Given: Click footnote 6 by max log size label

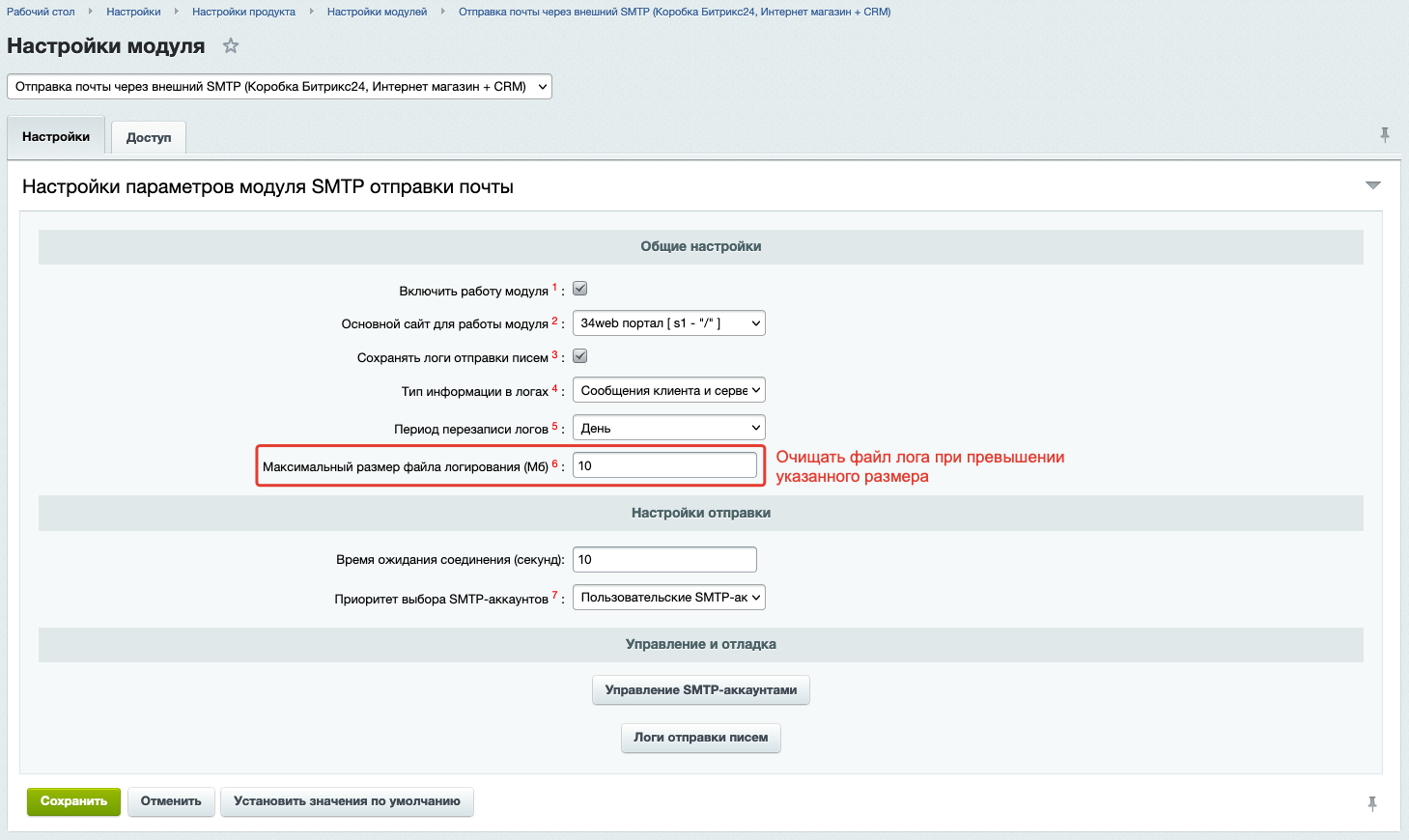Looking at the screenshot, I should click(554, 463).
